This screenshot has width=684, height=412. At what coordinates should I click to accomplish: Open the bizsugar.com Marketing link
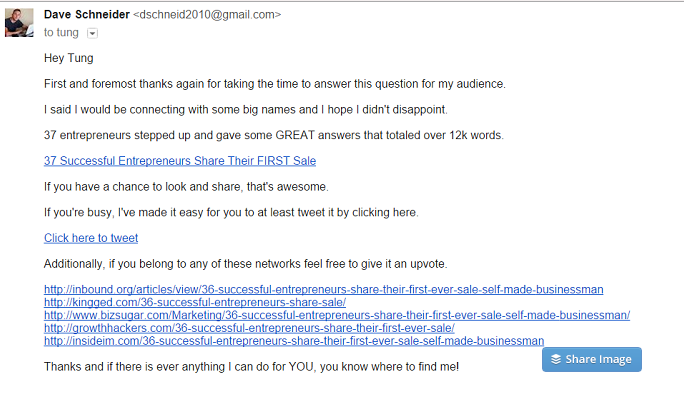[x=336, y=315]
